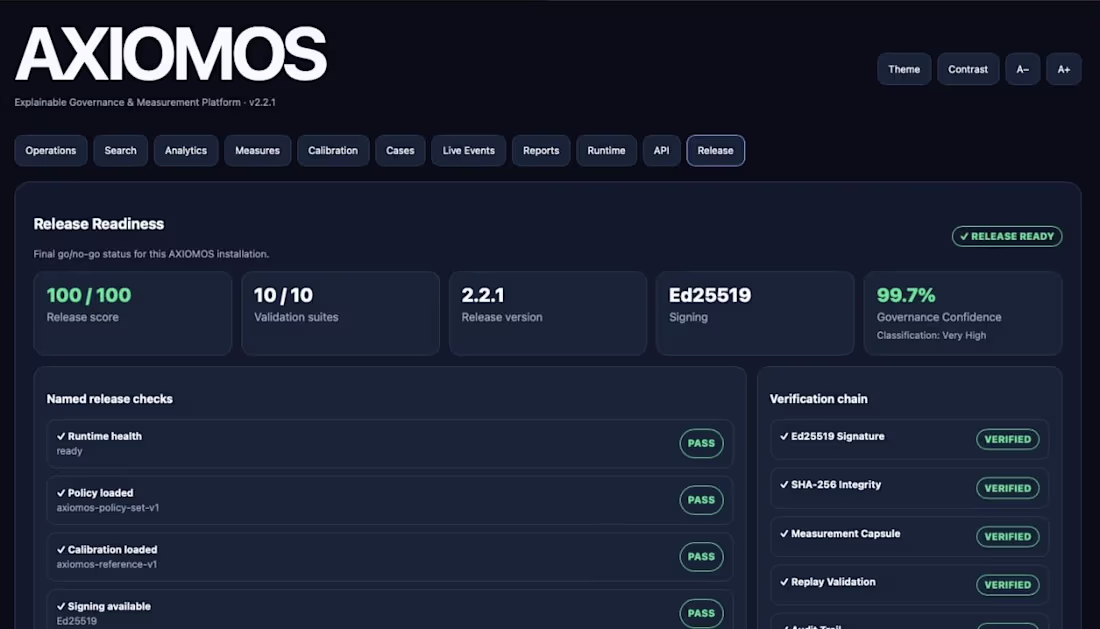Screen dimensions: 1100x629
Task: Click PASS badge for Signing available
Action: 702,614
